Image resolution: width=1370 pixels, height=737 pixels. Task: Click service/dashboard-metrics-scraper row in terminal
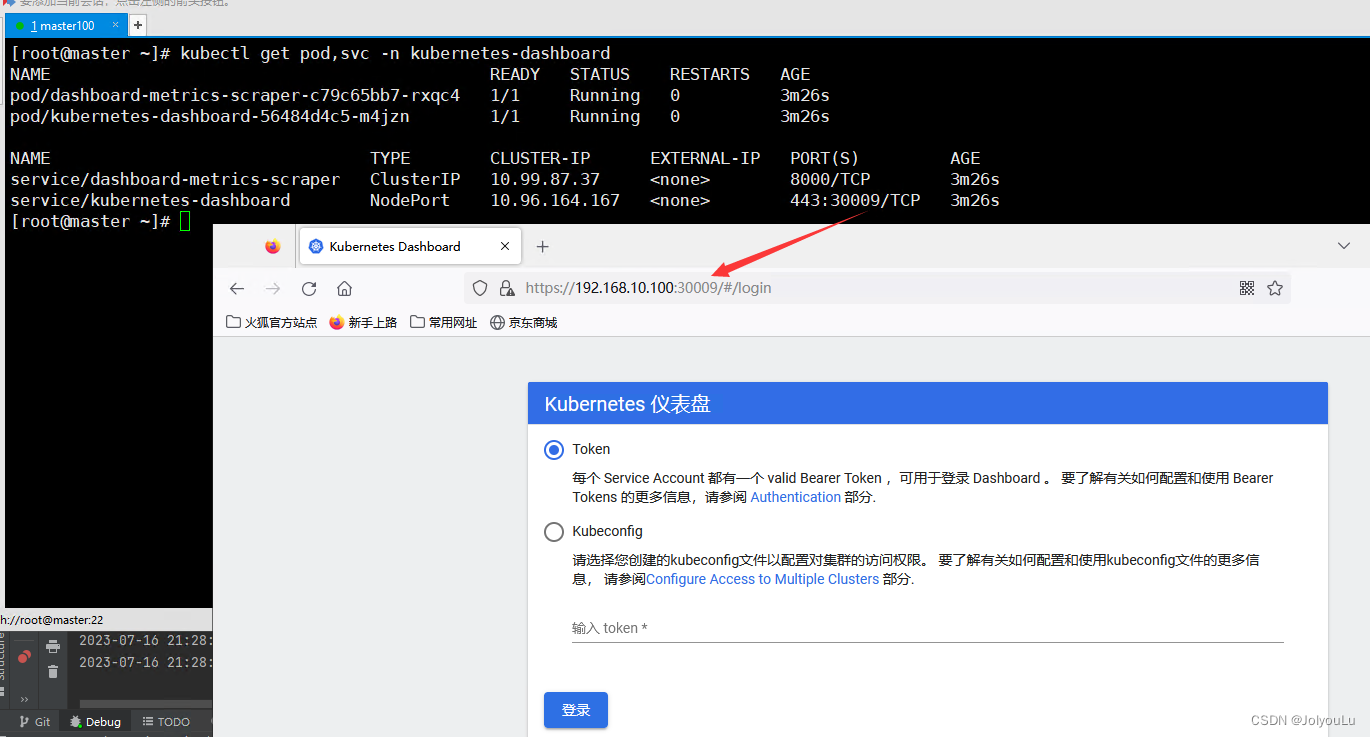point(505,179)
